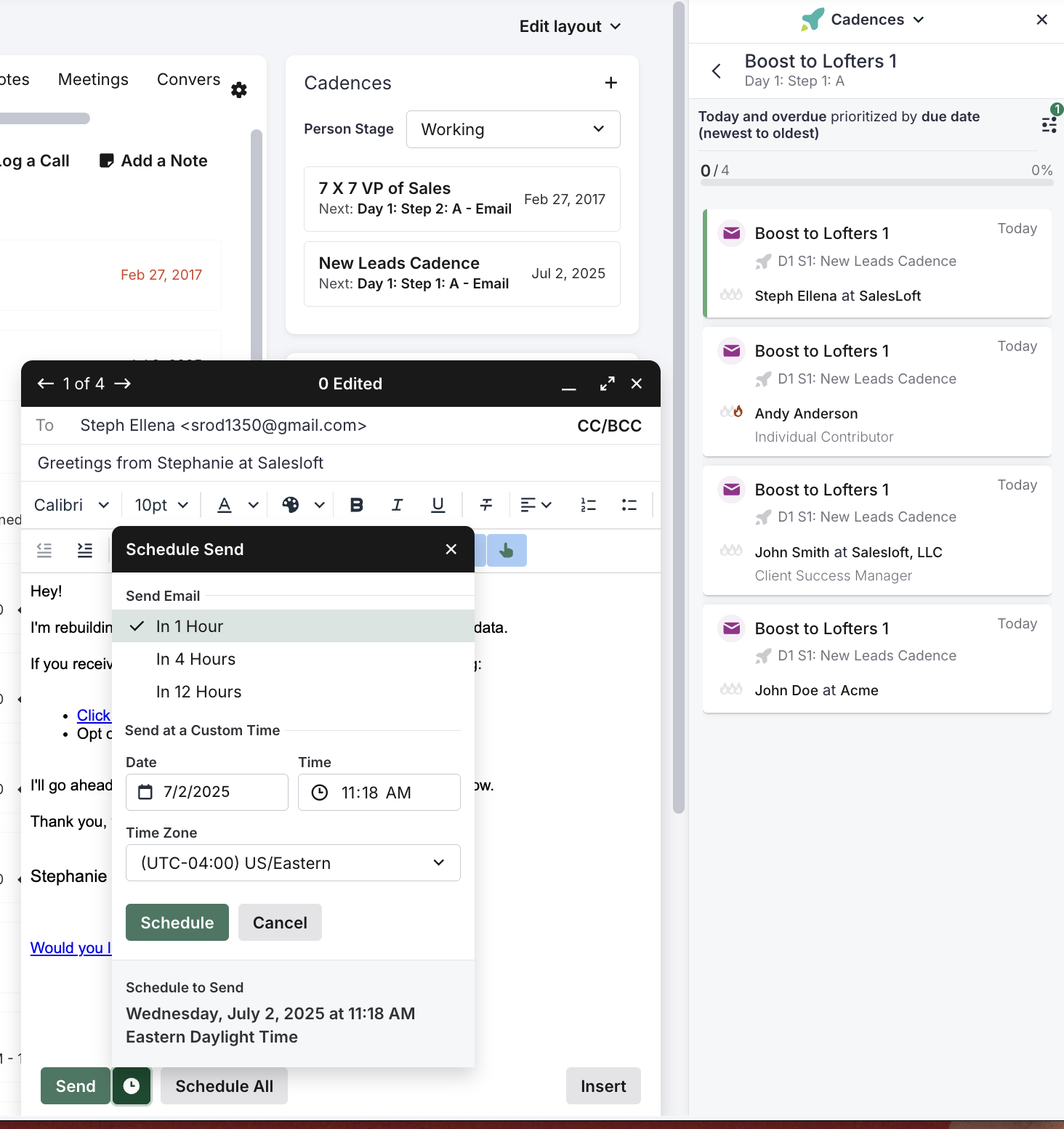This screenshot has width=1064, height=1129.
Task: Select the In 4 Hours send option
Action: (294, 659)
